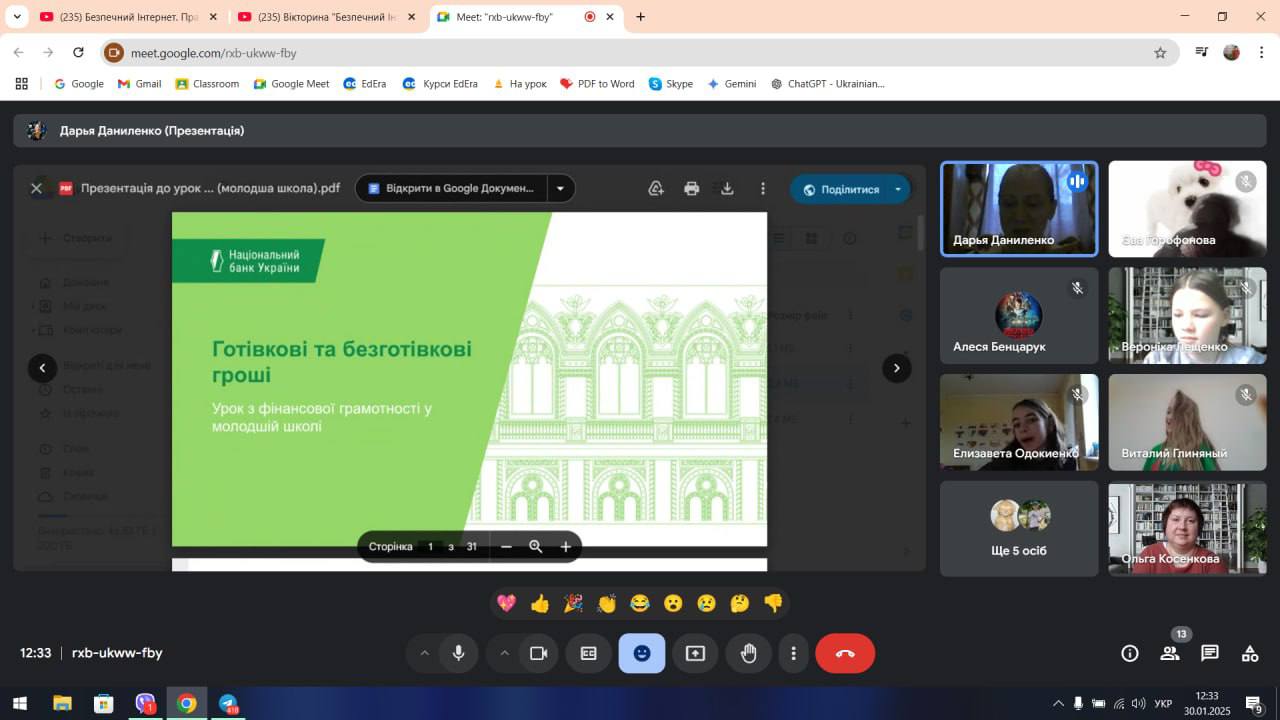
Task: Download the presentation PDF file
Action: (x=727, y=188)
